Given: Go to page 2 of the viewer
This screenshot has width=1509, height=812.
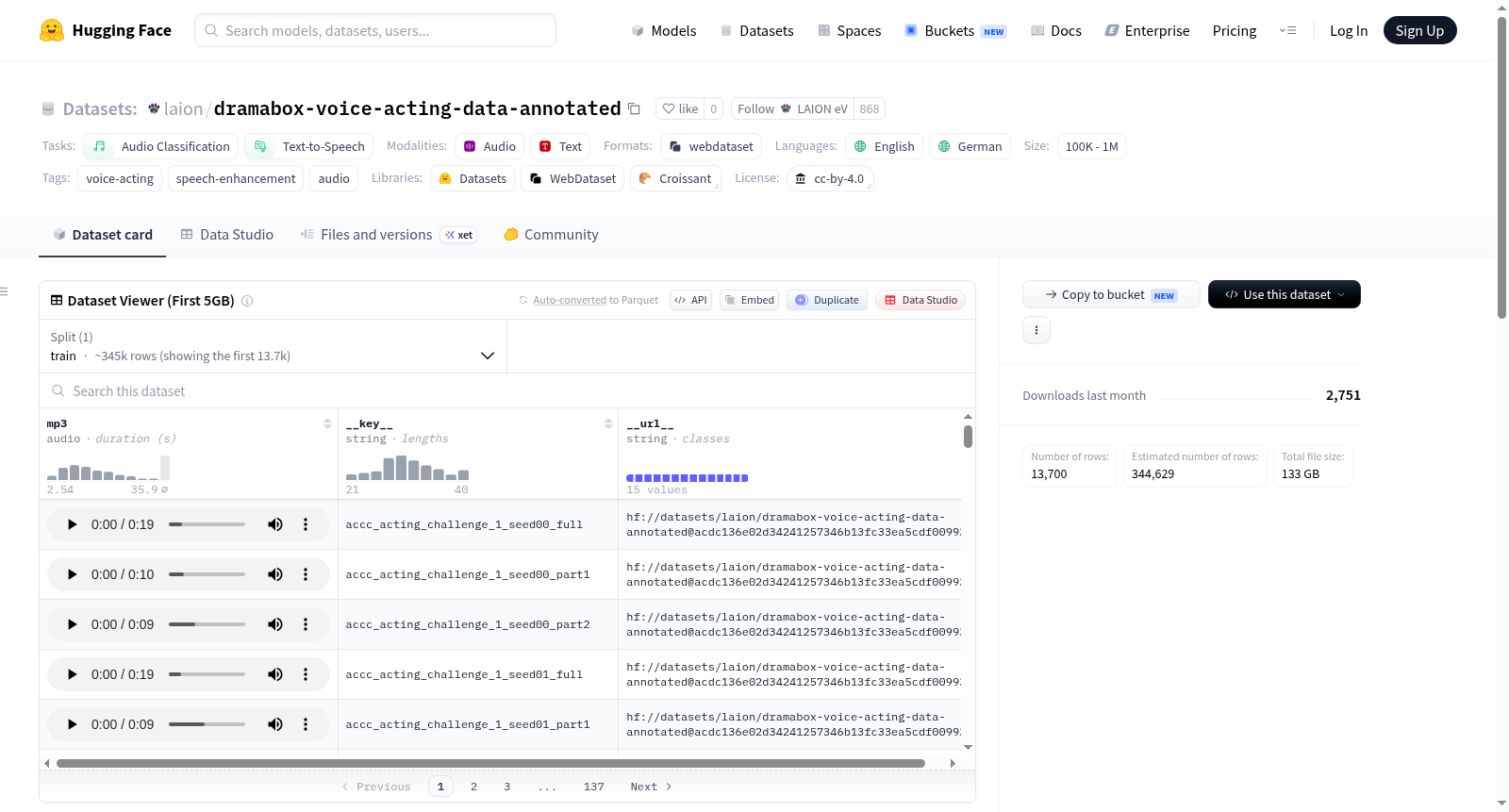Looking at the screenshot, I should (x=473, y=787).
